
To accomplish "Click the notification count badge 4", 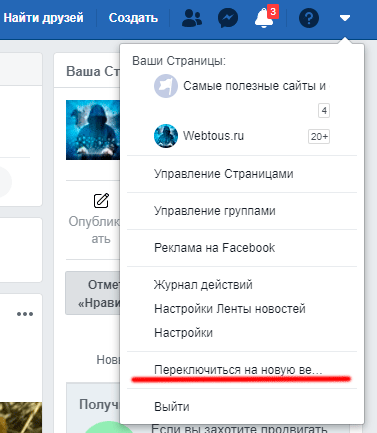I will [x=324, y=111].
